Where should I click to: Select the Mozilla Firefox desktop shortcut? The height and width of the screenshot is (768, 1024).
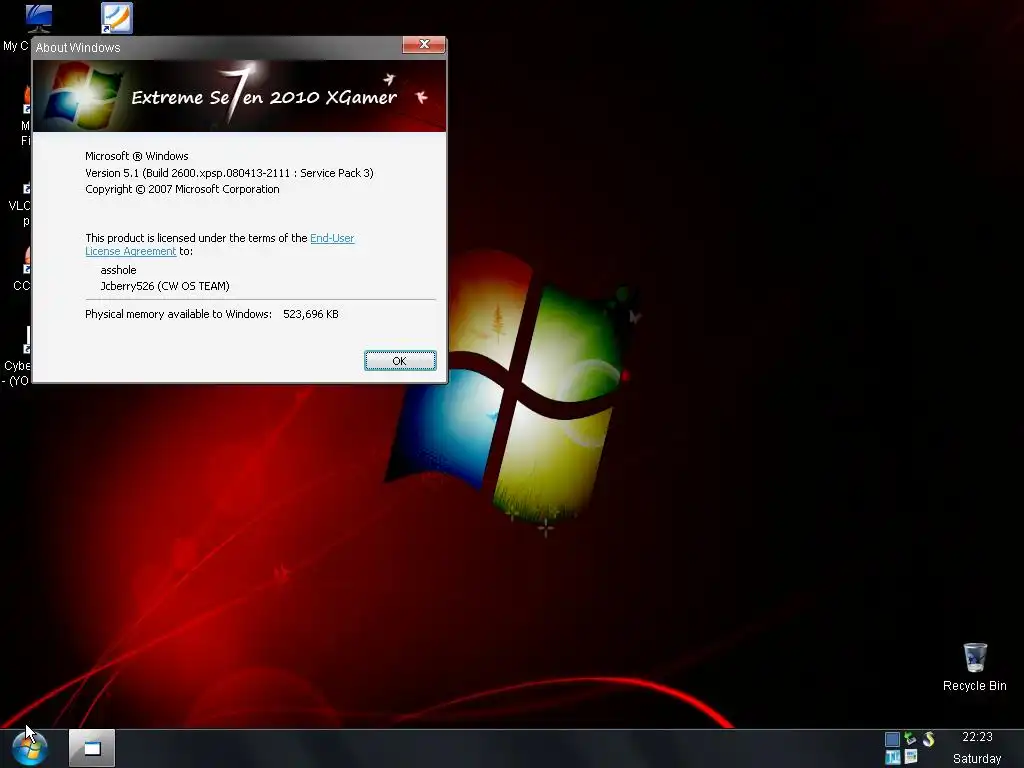point(25,116)
